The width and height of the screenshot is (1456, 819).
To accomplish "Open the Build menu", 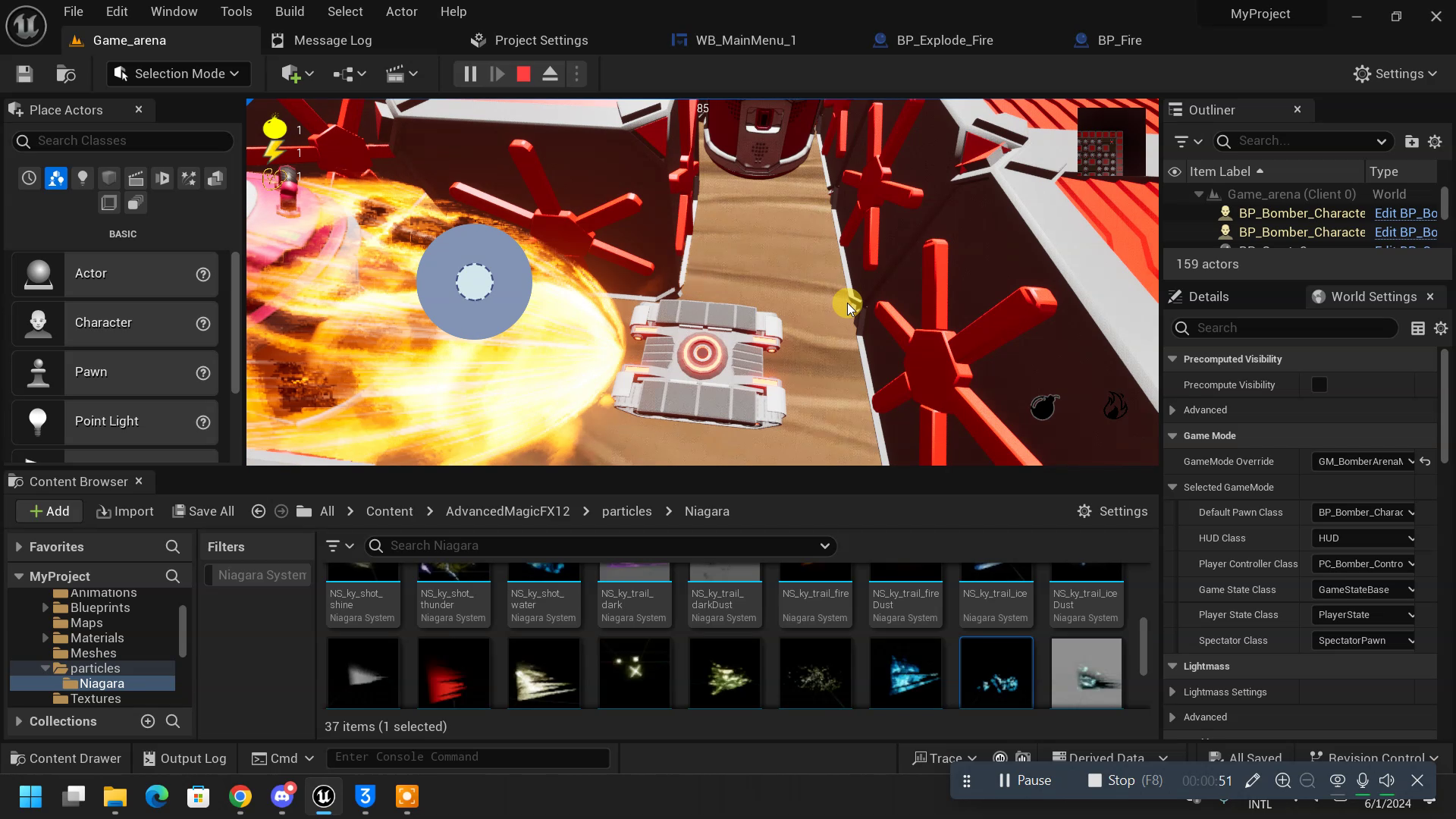I will 289,11.
